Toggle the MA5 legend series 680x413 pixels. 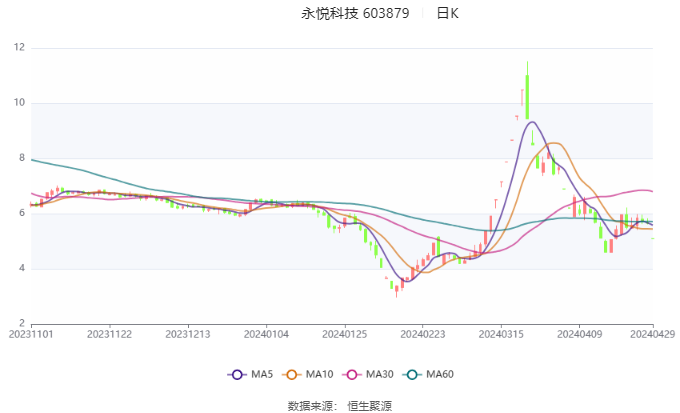coord(250,374)
